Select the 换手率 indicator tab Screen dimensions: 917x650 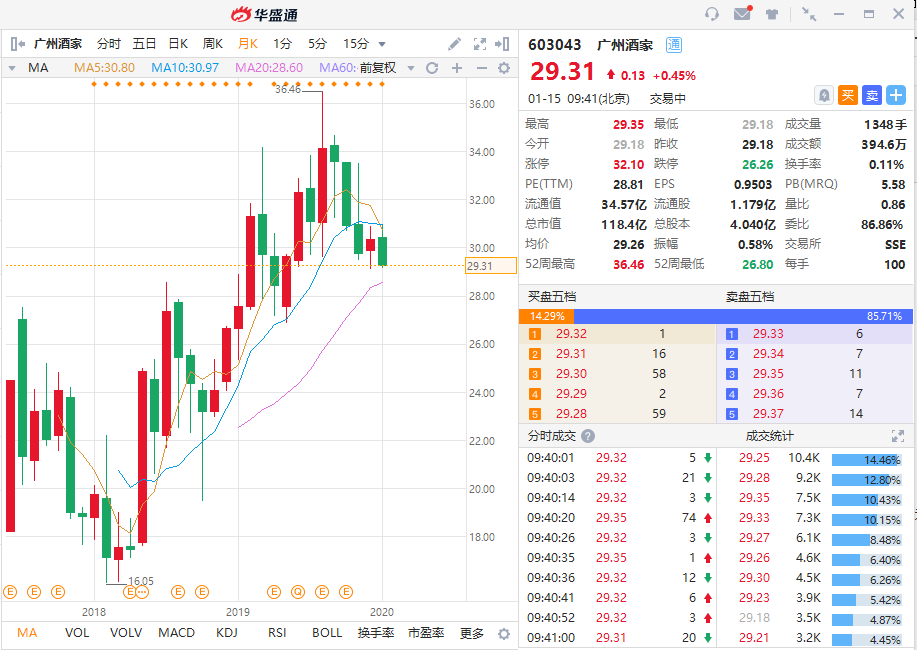tap(376, 633)
